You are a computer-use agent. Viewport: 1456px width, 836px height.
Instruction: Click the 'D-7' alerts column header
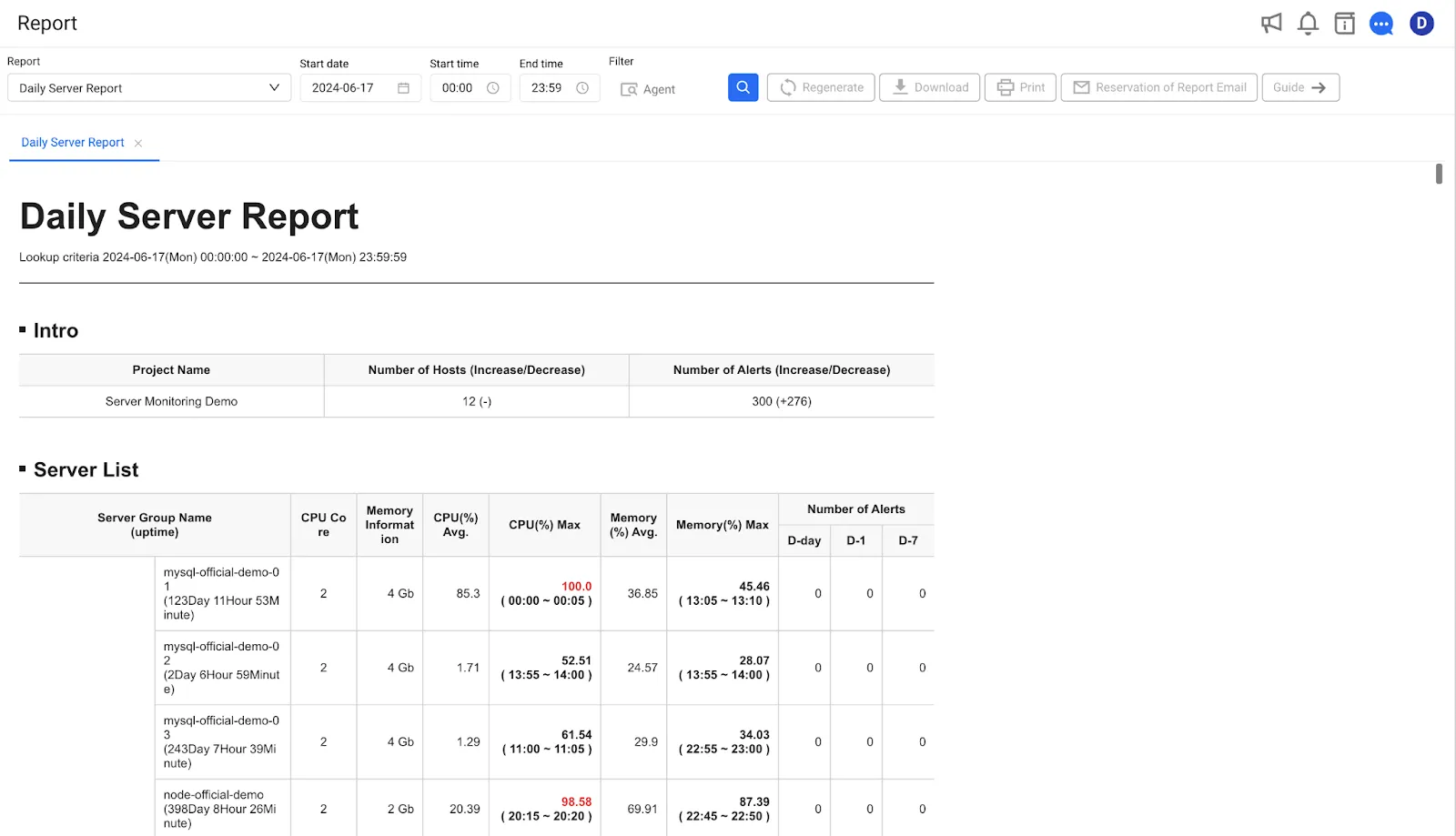[x=908, y=540]
